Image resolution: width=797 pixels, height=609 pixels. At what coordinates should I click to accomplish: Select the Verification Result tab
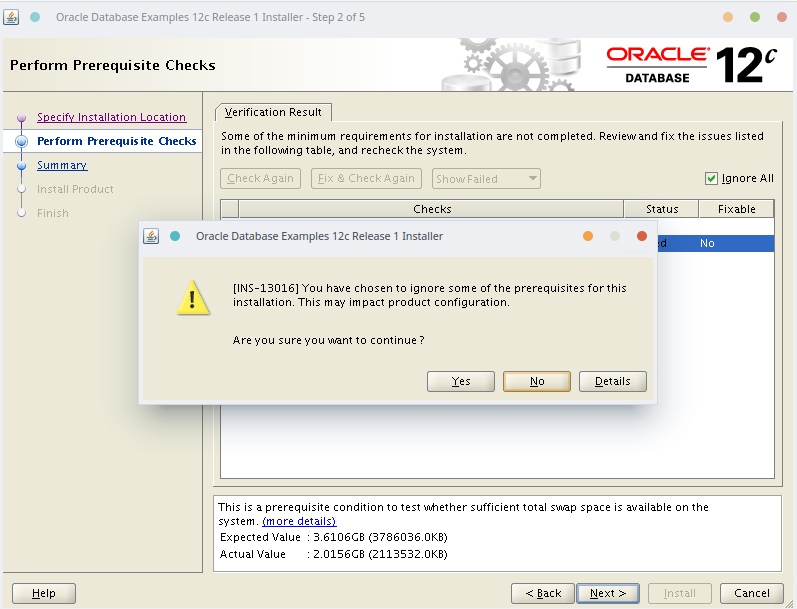(x=273, y=112)
